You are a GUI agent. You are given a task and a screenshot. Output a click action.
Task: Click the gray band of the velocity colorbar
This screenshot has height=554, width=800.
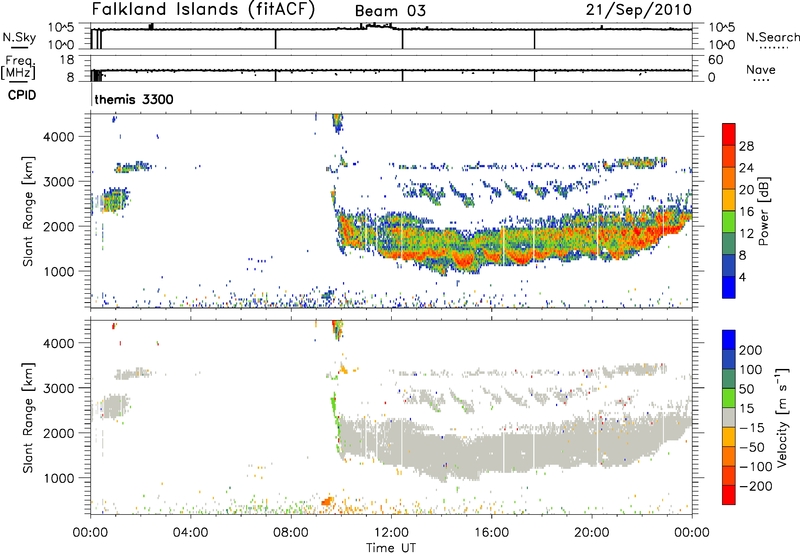(729, 417)
